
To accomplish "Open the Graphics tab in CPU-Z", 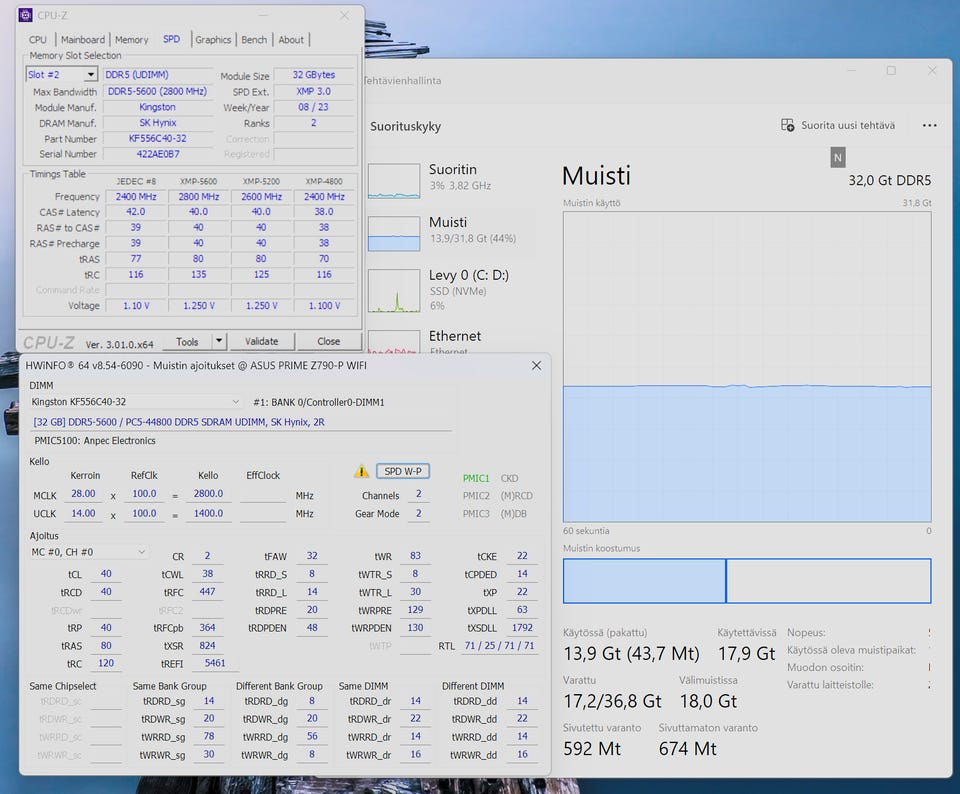I will (213, 40).
